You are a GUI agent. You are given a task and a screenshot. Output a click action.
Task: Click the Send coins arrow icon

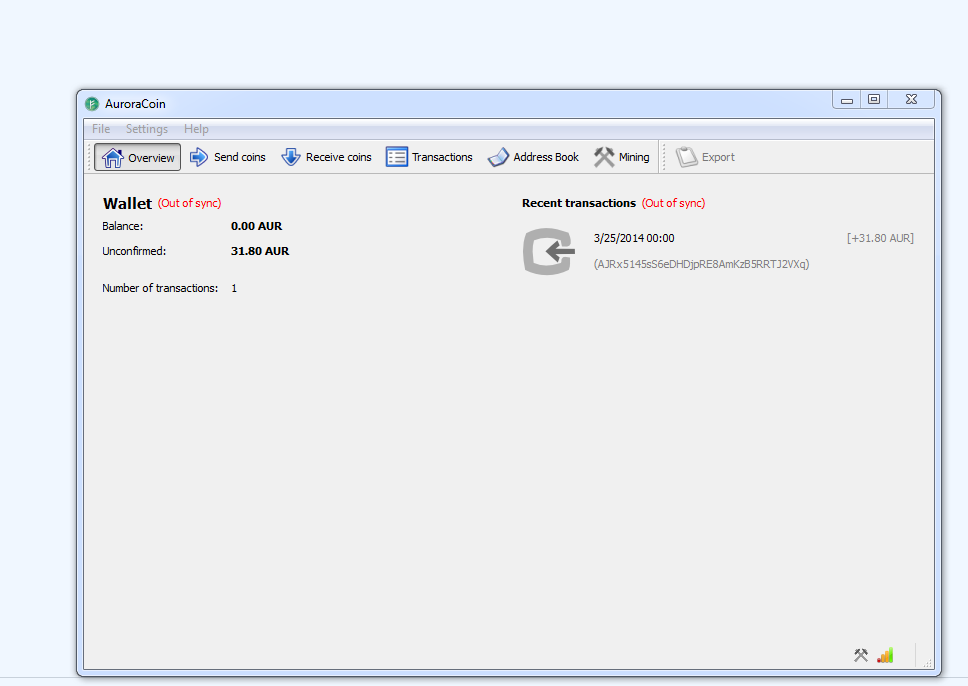tap(199, 157)
